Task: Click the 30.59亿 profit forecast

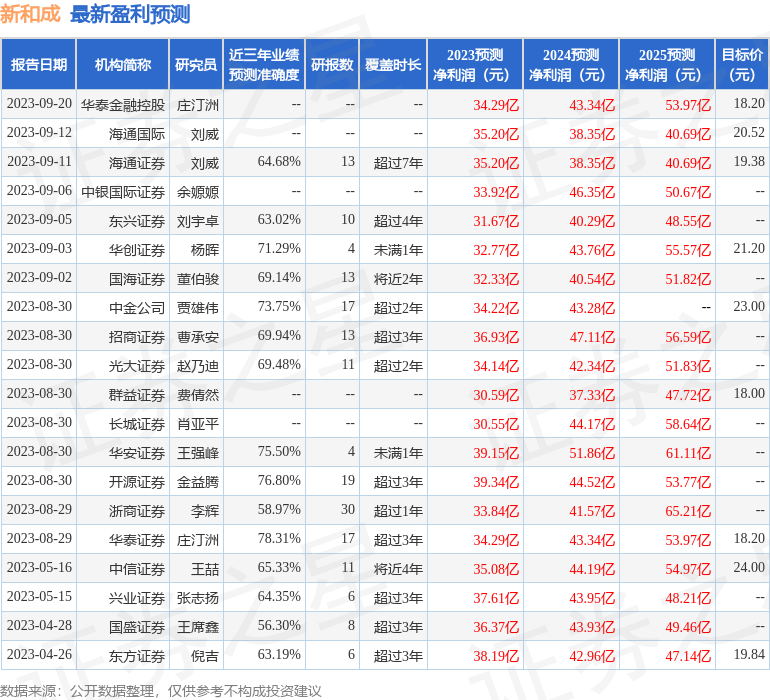Action: tap(496, 395)
